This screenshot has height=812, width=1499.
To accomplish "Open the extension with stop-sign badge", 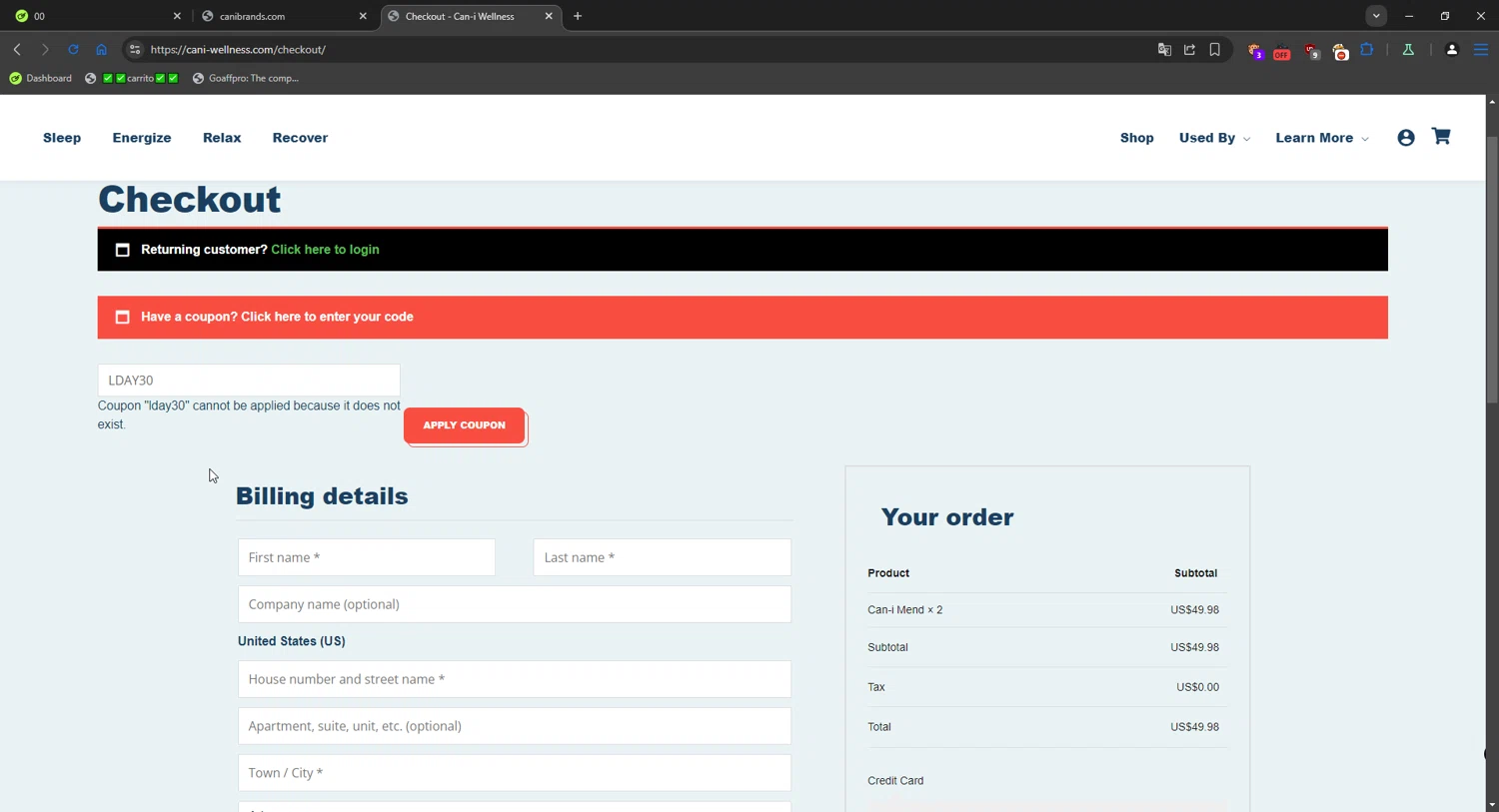I will click(1340, 51).
